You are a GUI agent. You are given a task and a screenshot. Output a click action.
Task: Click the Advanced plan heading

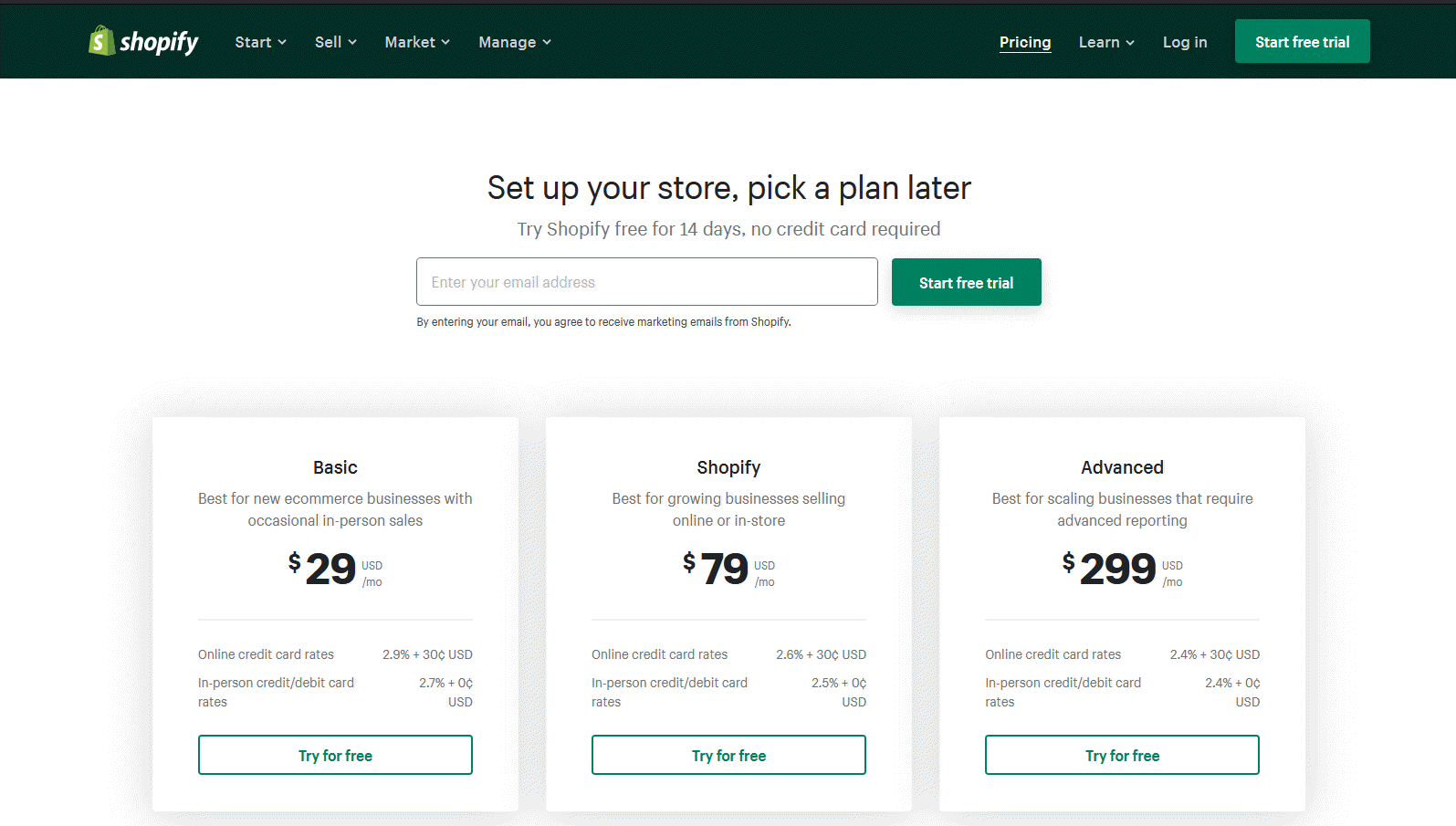[1122, 467]
